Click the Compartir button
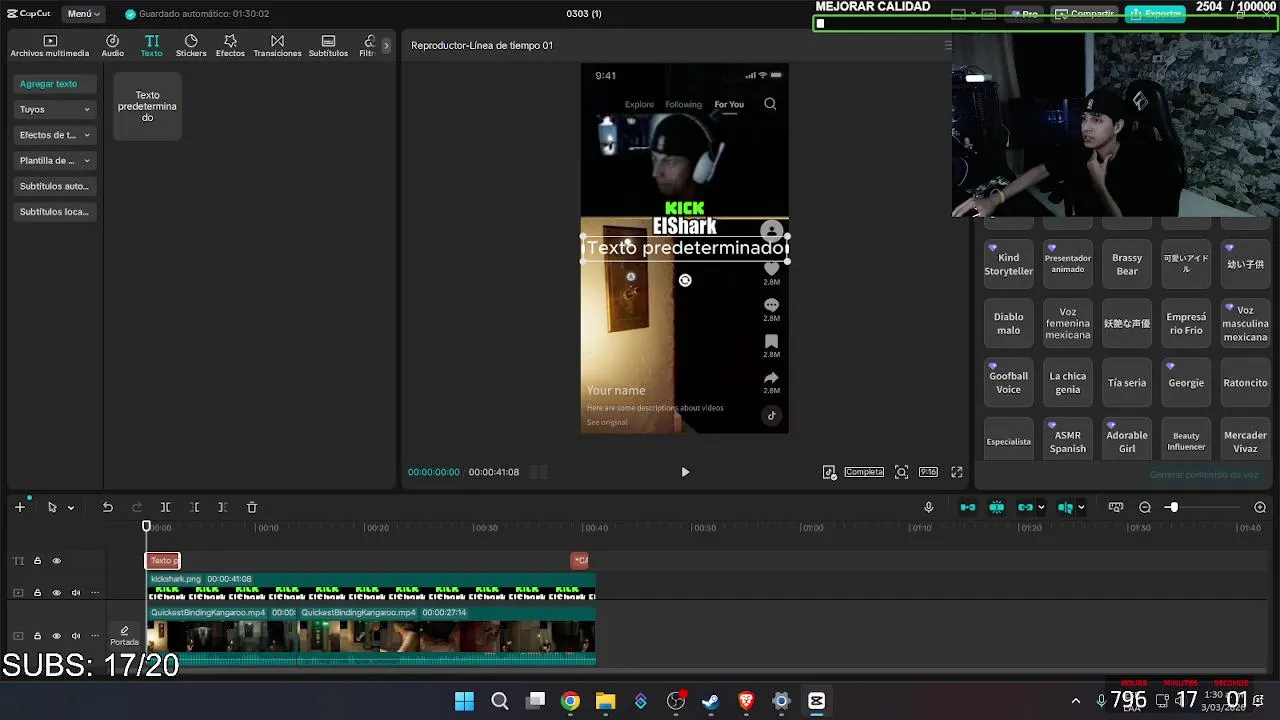This screenshot has height=720, width=1280. (1084, 14)
